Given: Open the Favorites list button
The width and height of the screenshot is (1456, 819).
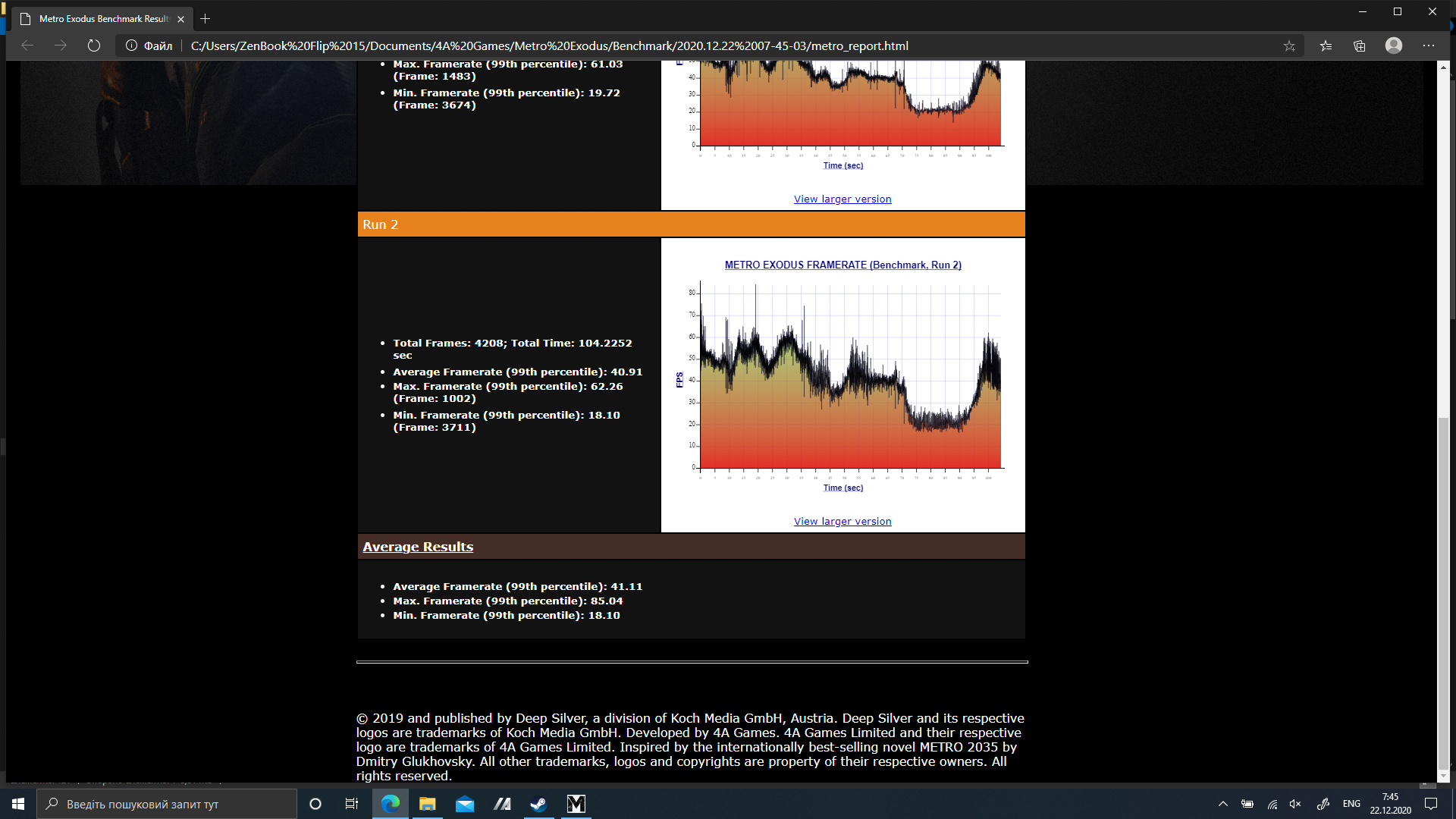Looking at the screenshot, I should [x=1326, y=45].
